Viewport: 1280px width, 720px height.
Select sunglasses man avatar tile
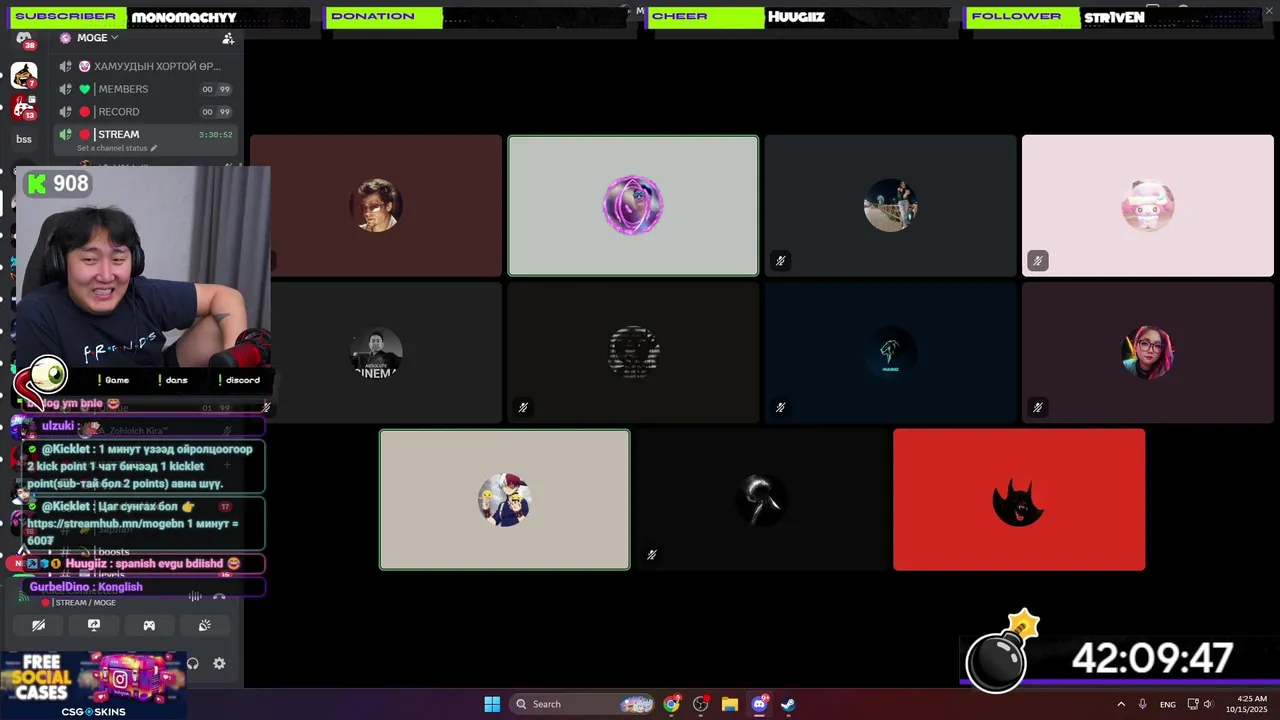click(x=376, y=205)
